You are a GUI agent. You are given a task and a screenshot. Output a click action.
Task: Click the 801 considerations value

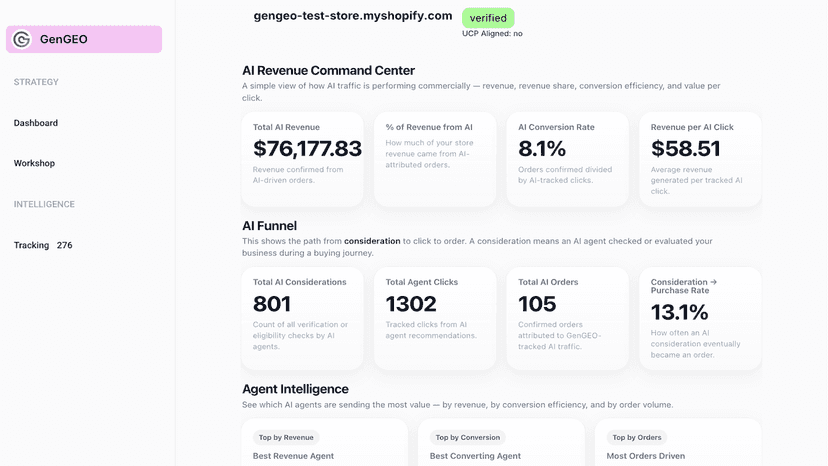tap(272, 304)
